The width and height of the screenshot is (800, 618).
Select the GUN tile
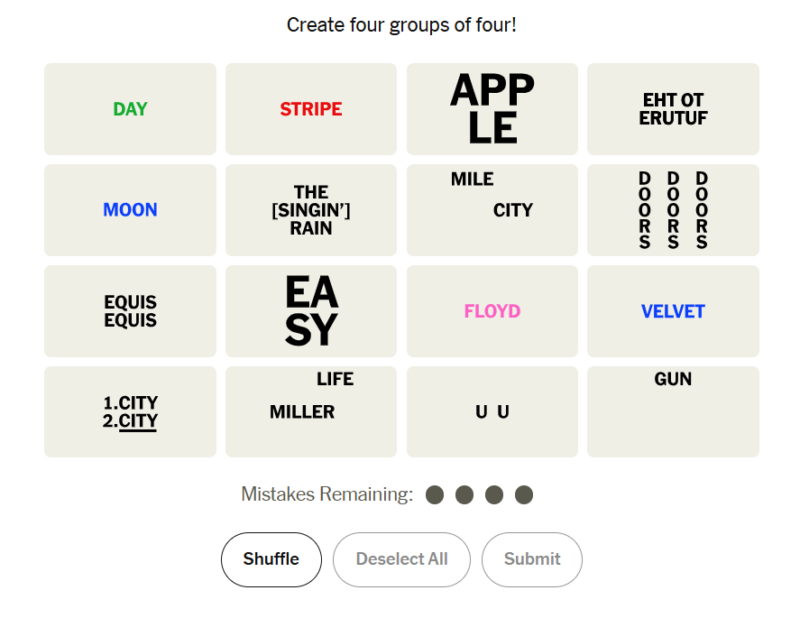pyautogui.click(x=673, y=412)
